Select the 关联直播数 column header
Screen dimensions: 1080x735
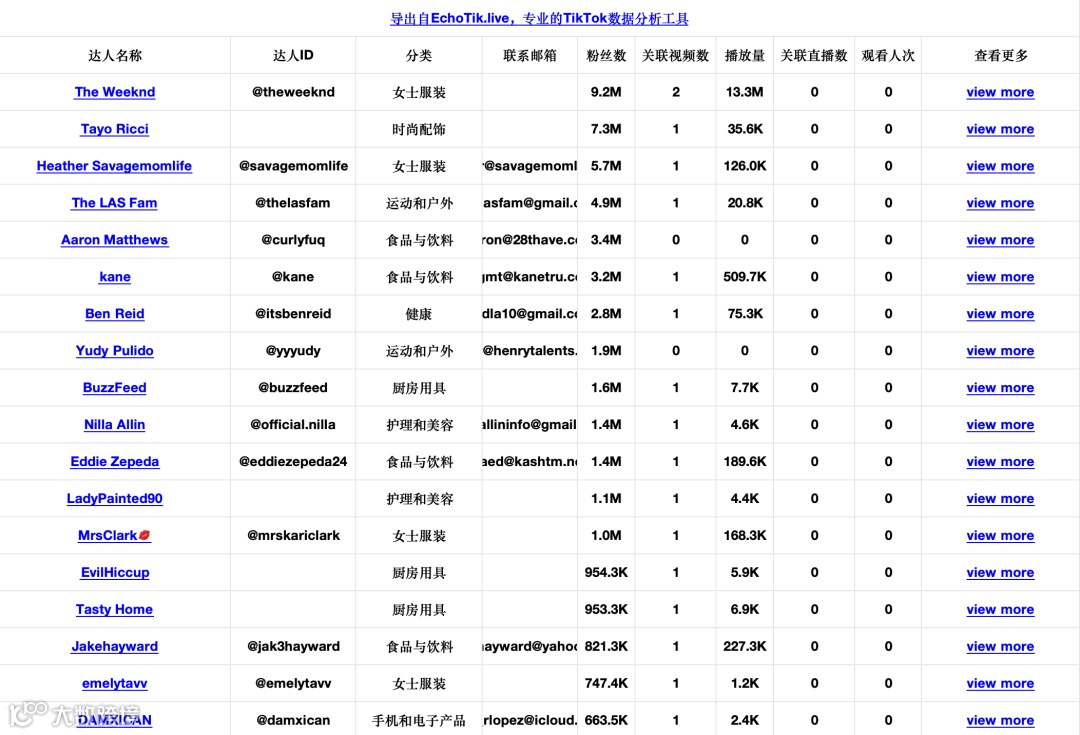coord(814,55)
